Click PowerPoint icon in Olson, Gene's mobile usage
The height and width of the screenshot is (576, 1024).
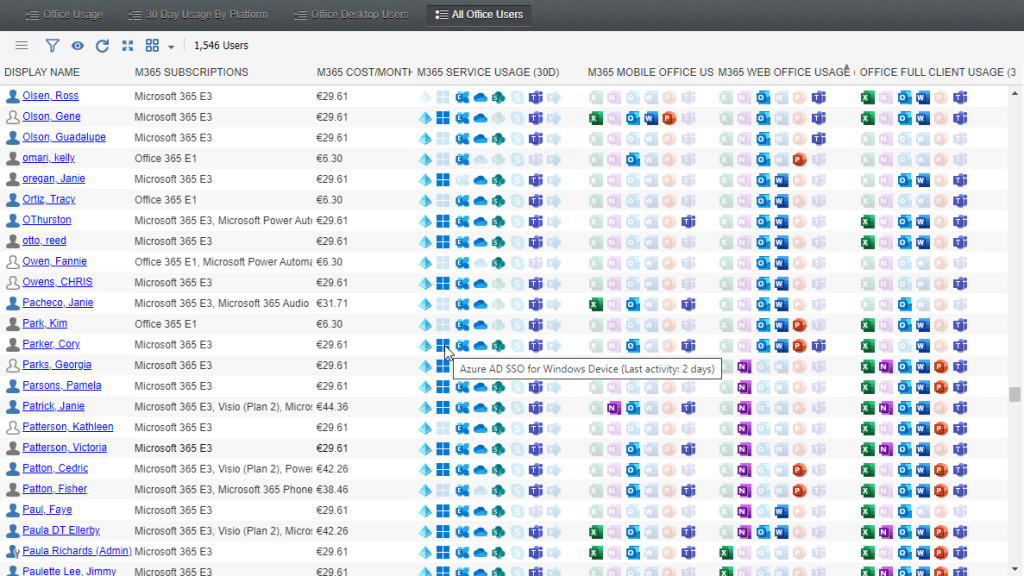[669, 118]
